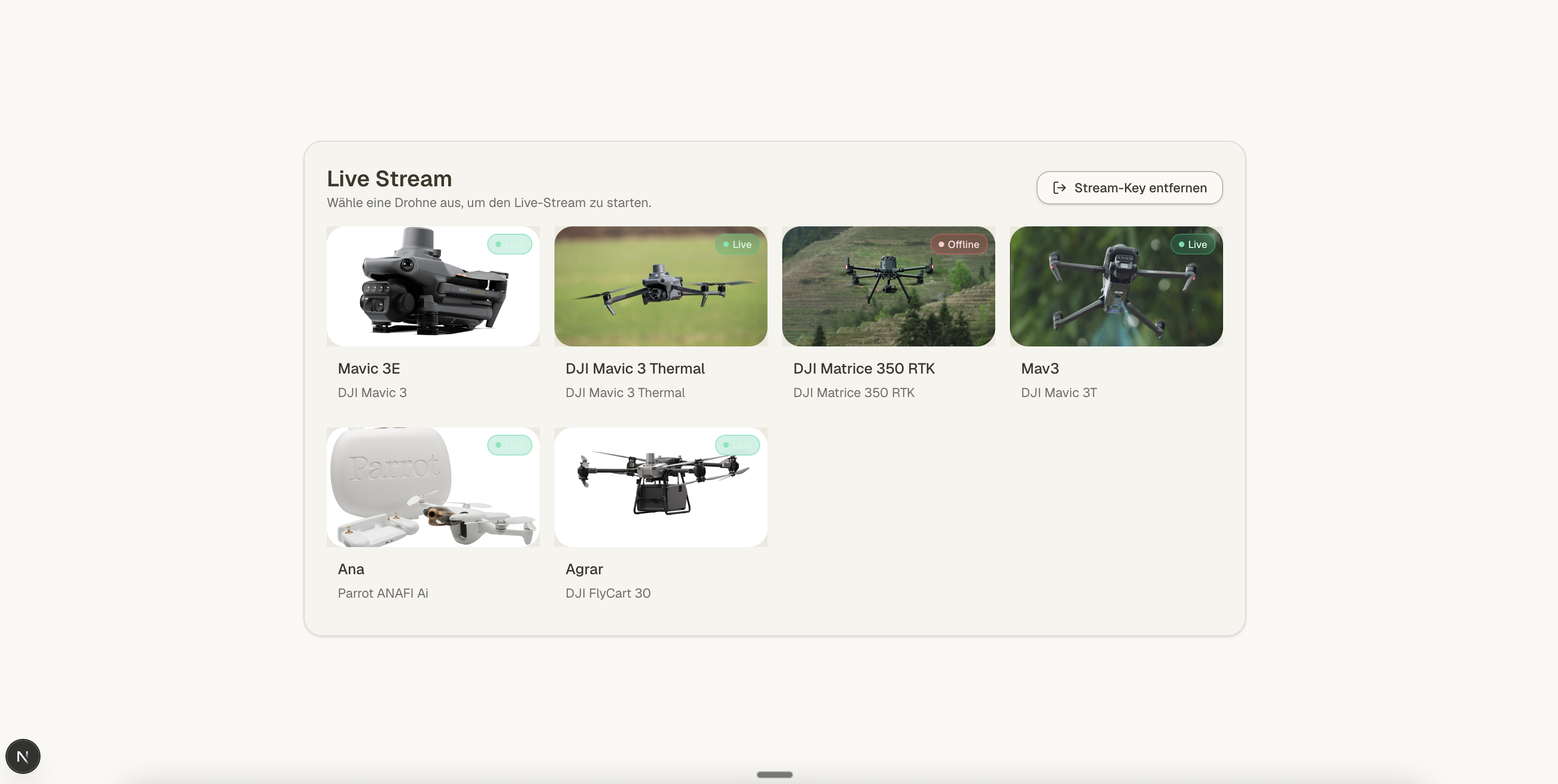The image size is (1558, 784).
Task: Click the Live badge on DJI Mavic 3 Thermal
Action: (737, 244)
